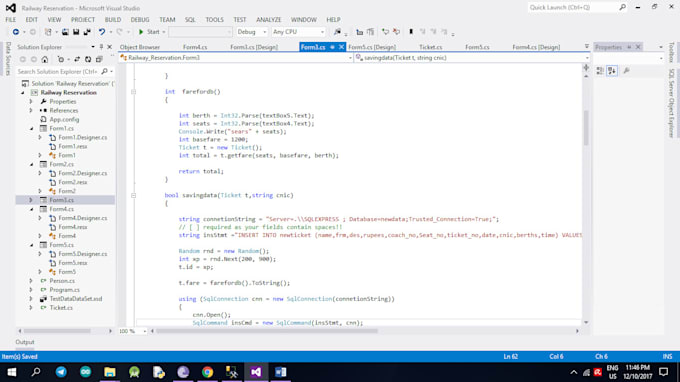This screenshot has width=680, height=382.
Task: Switch to the Ticket.cs tab
Action: (430, 47)
